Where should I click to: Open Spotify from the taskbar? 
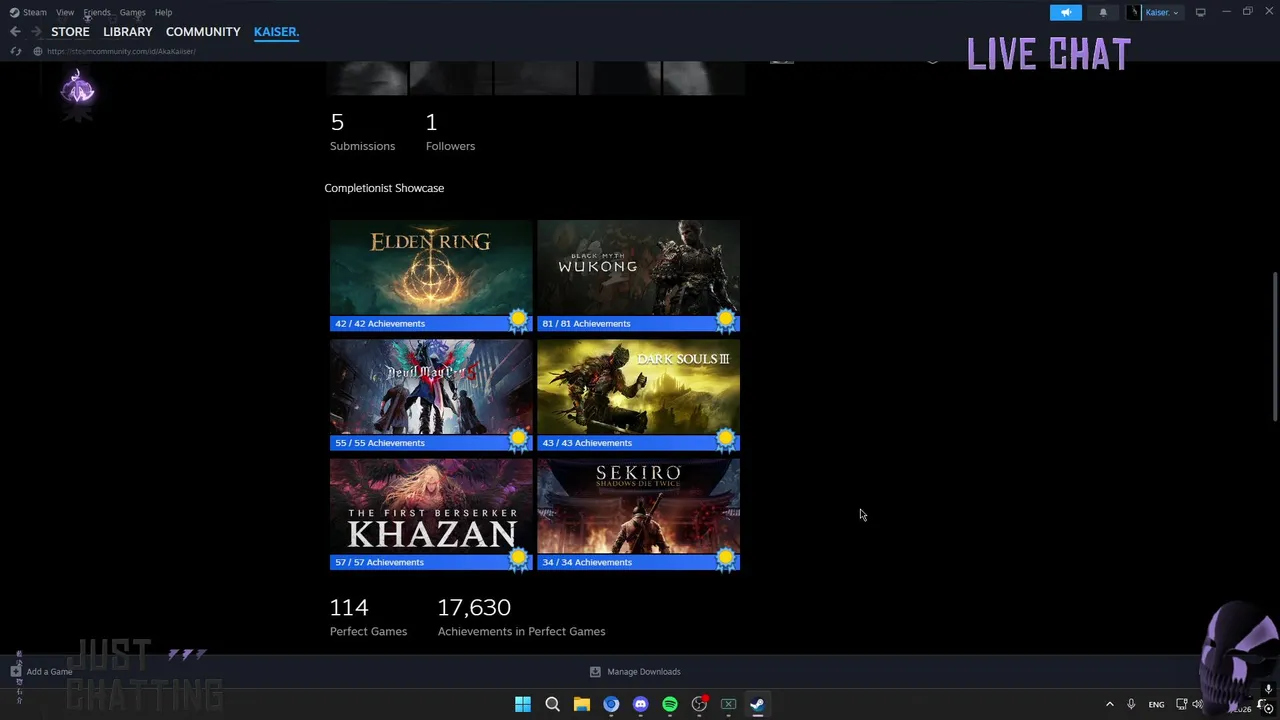670,704
